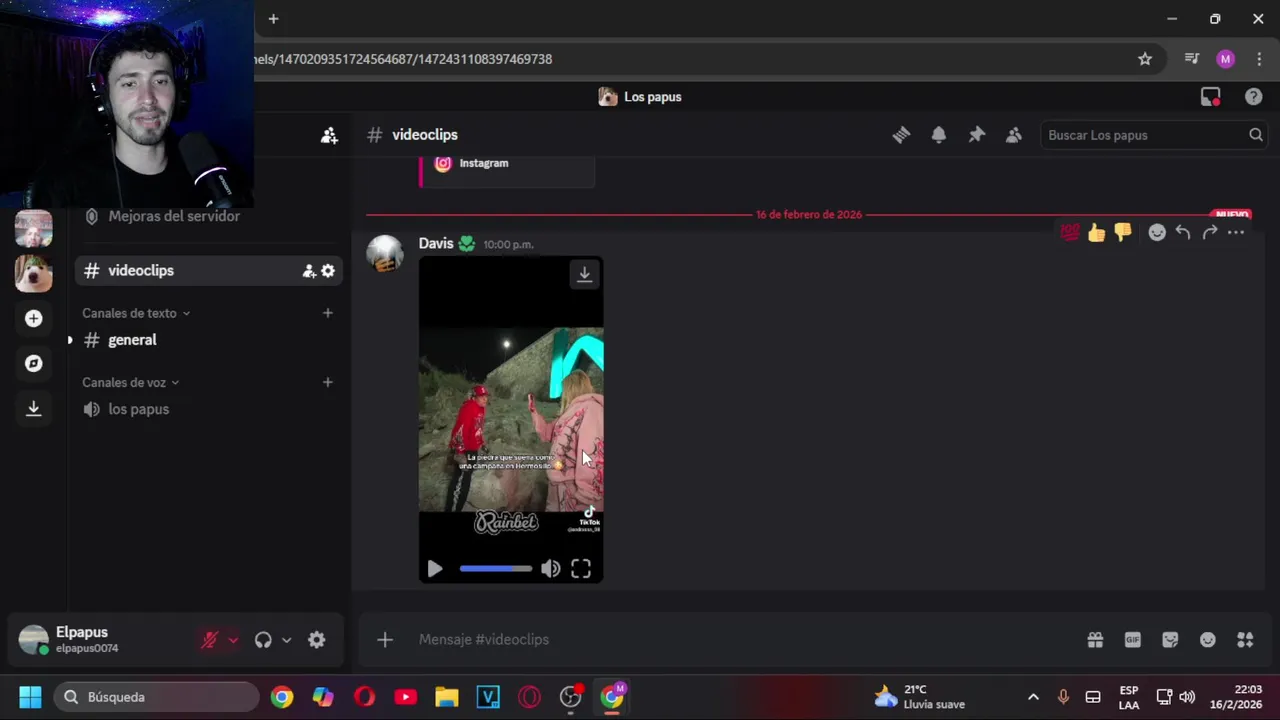1280x720 pixels.
Task: Adjust the video progress slider
Action: 495,569
